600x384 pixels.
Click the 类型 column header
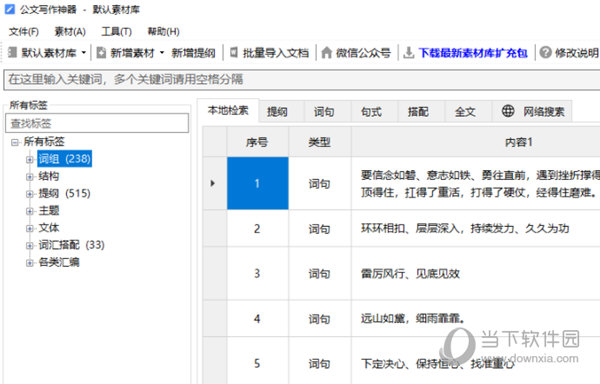tap(320, 142)
